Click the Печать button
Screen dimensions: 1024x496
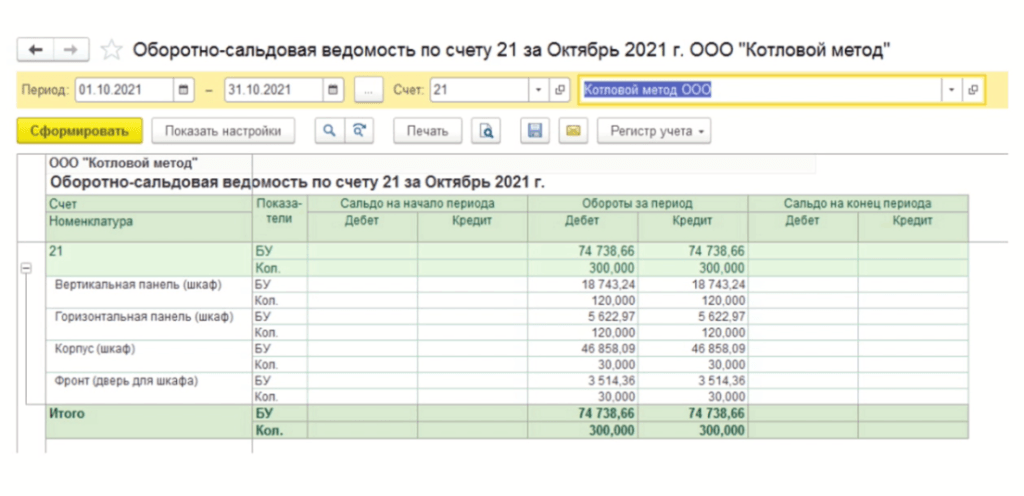pos(427,131)
